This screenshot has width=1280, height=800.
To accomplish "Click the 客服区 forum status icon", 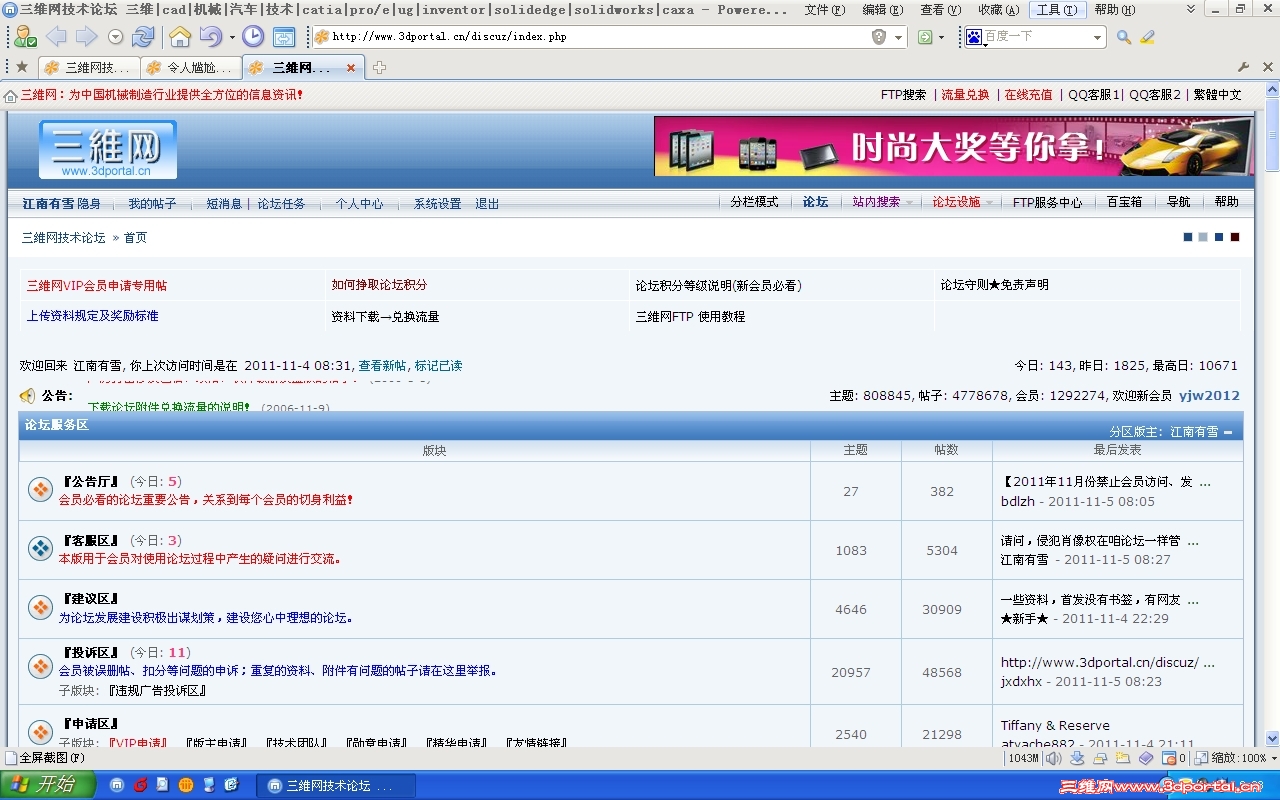I will pos(40,549).
